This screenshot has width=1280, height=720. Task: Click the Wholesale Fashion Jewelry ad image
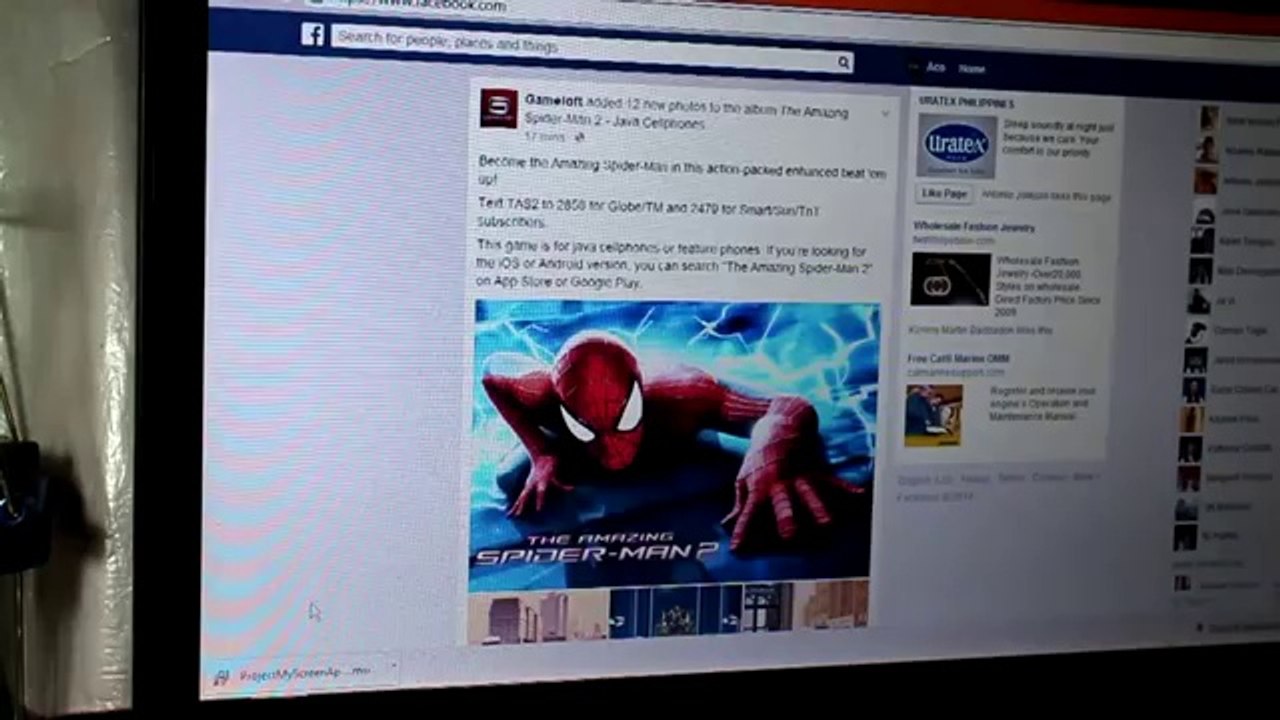pyautogui.click(x=950, y=279)
